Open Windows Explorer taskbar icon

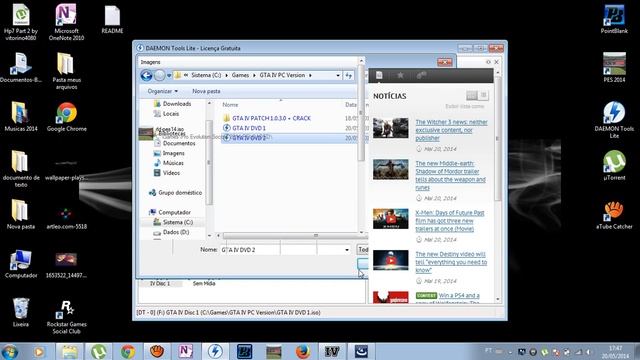[69, 351]
